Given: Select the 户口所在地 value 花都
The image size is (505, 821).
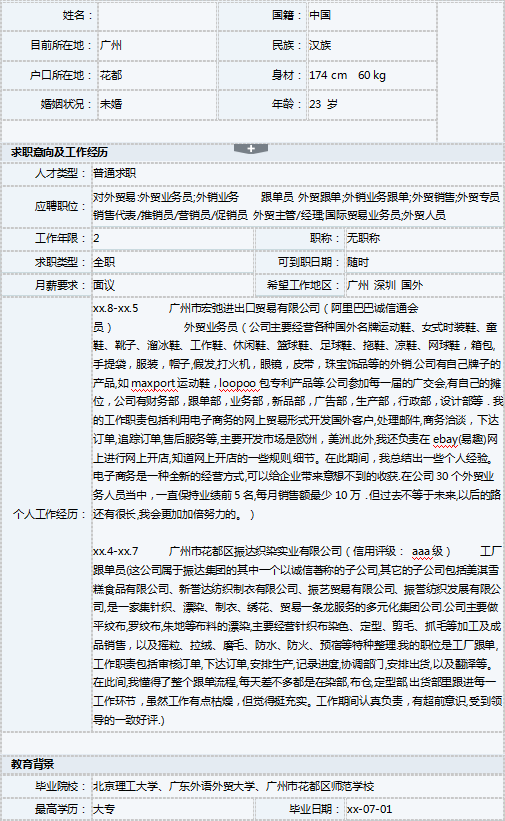Looking at the screenshot, I should click(x=111, y=75).
